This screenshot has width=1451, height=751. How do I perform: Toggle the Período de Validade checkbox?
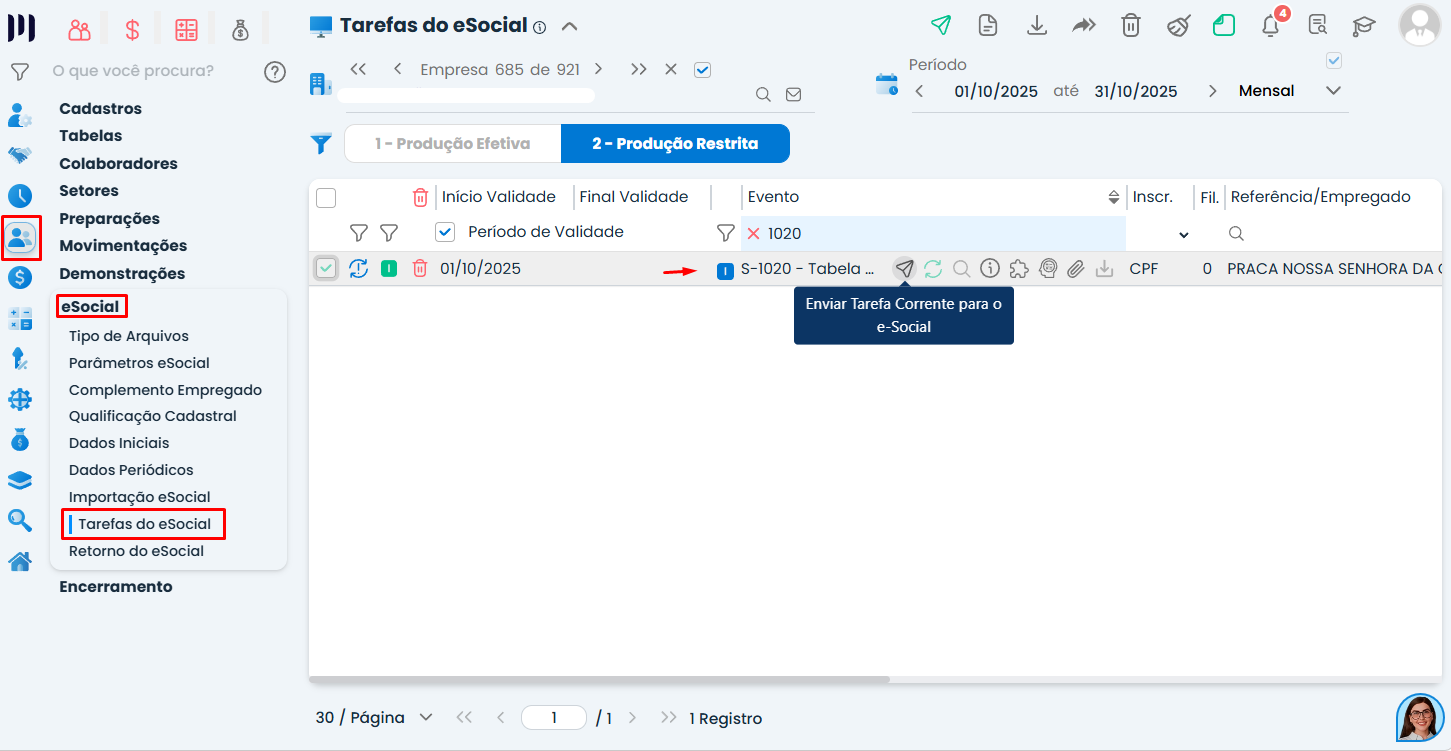445,232
